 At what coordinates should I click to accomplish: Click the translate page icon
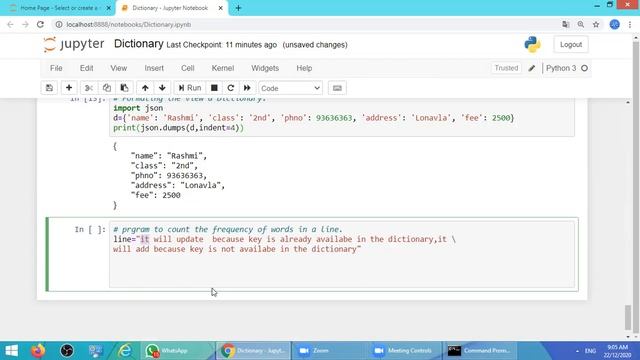click(566, 24)
